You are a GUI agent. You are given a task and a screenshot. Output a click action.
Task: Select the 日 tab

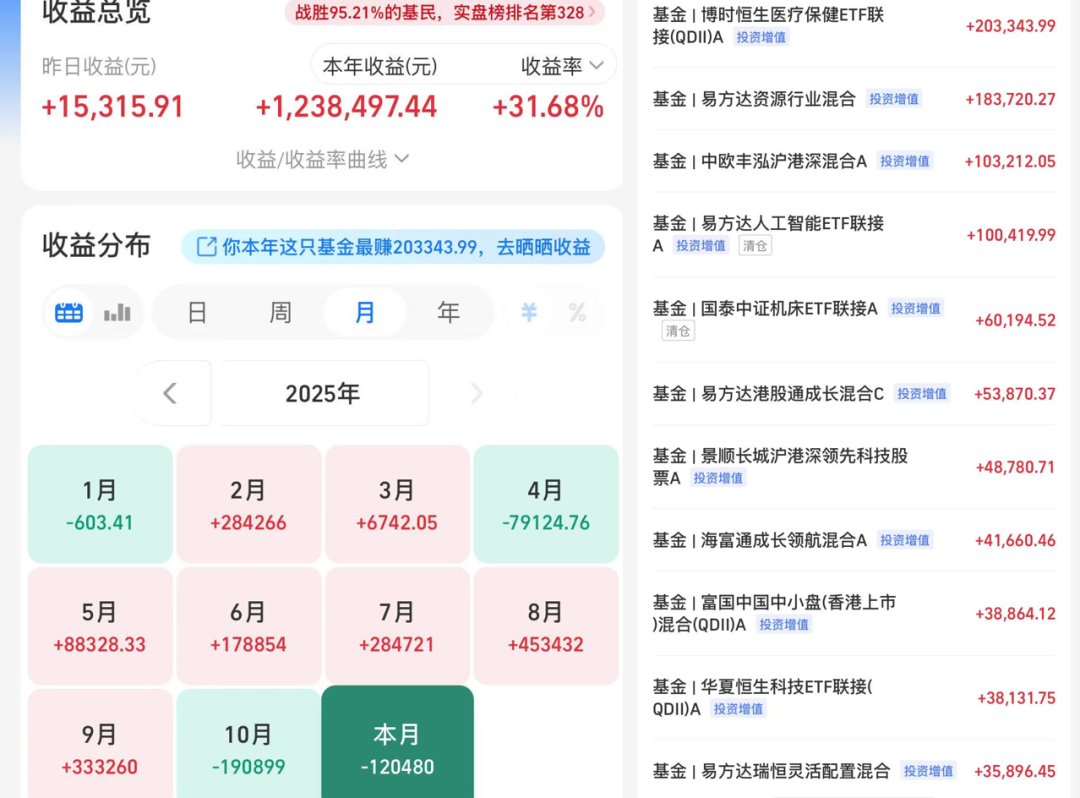click(x=197, y=313)
